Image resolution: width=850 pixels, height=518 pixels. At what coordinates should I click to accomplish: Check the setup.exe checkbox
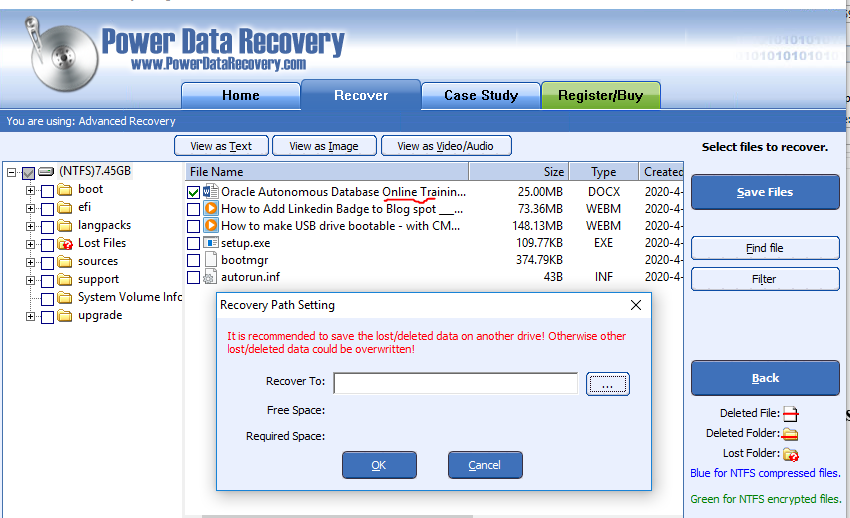coord(194,243)
